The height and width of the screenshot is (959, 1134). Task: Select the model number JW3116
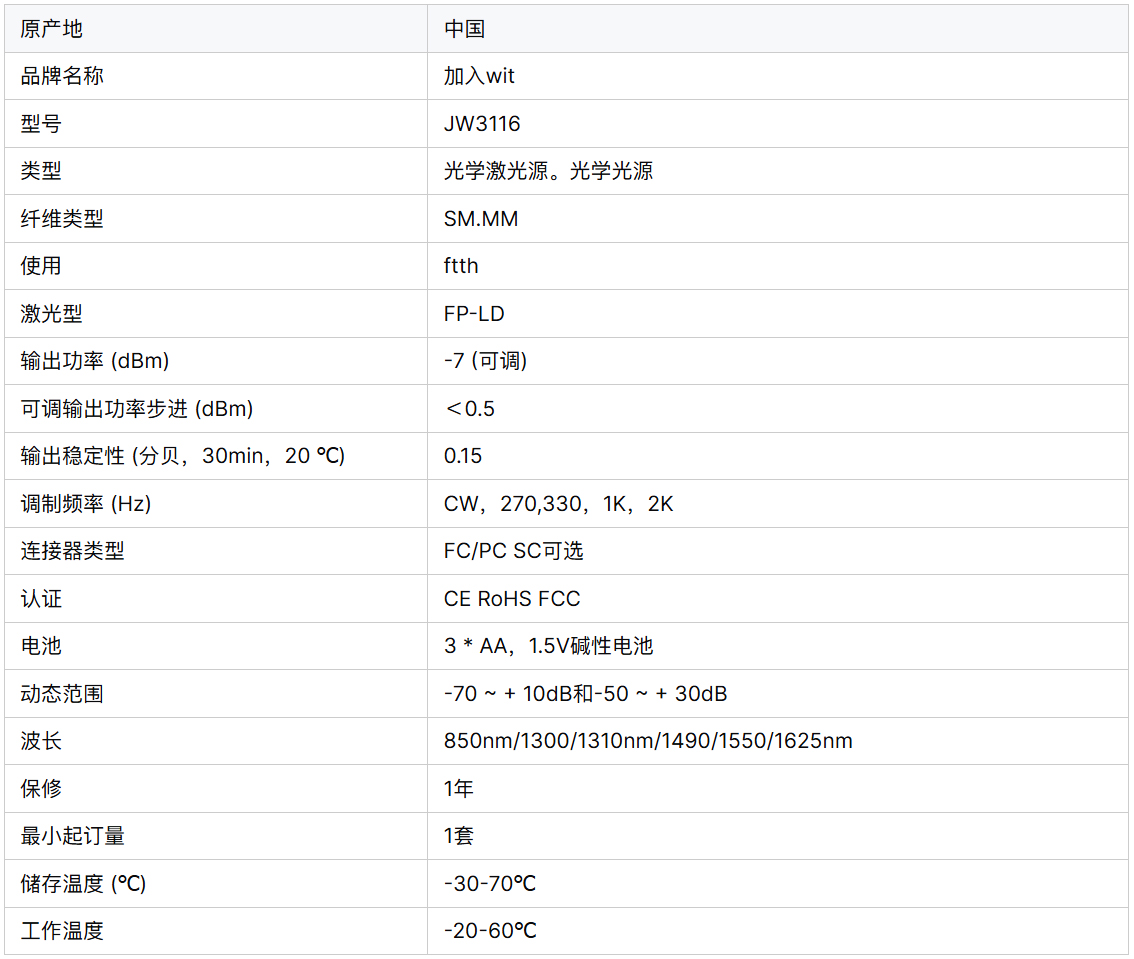(x=482, y=124)
